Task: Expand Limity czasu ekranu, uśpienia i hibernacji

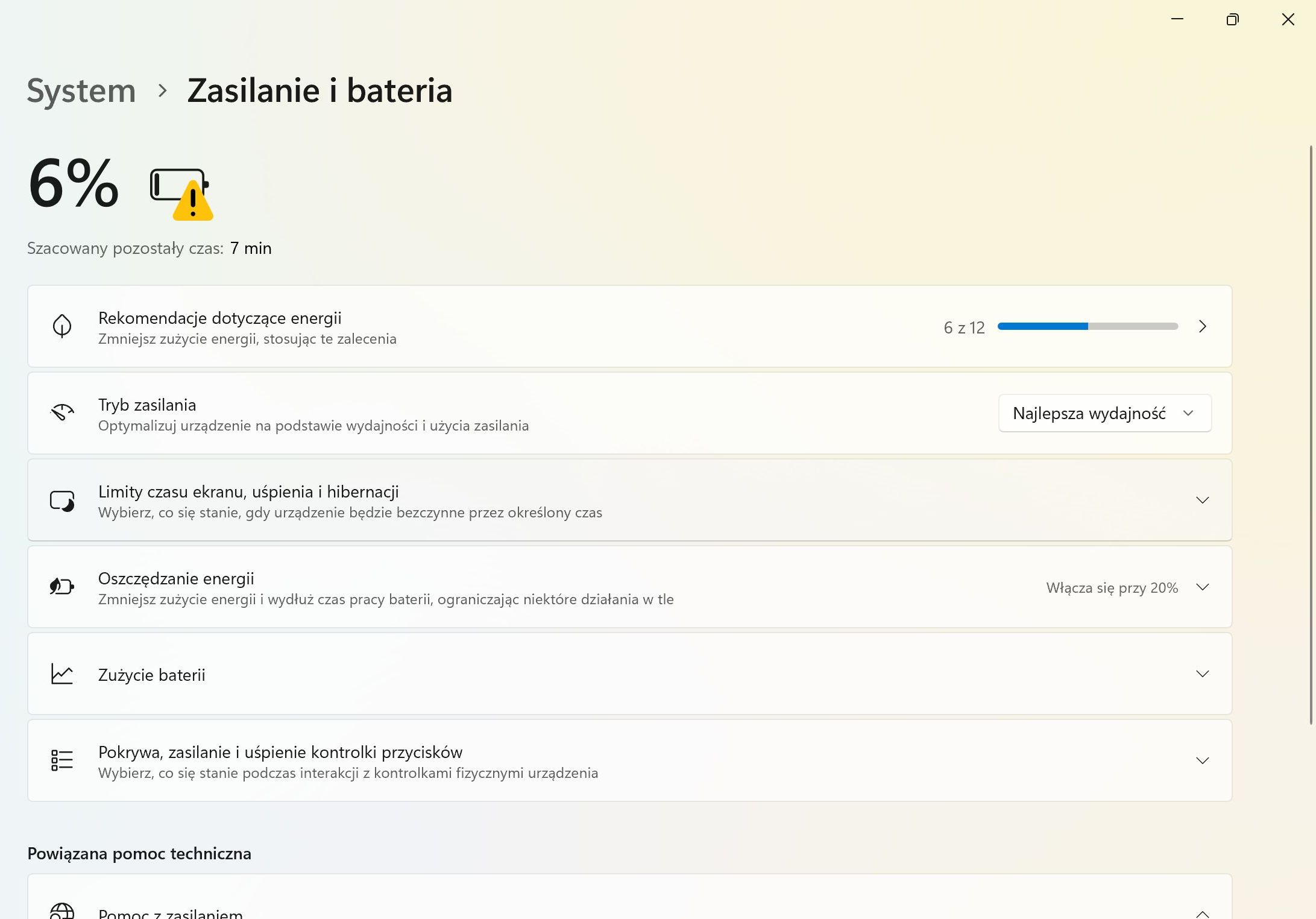Action: click(x=1202, y=501)
